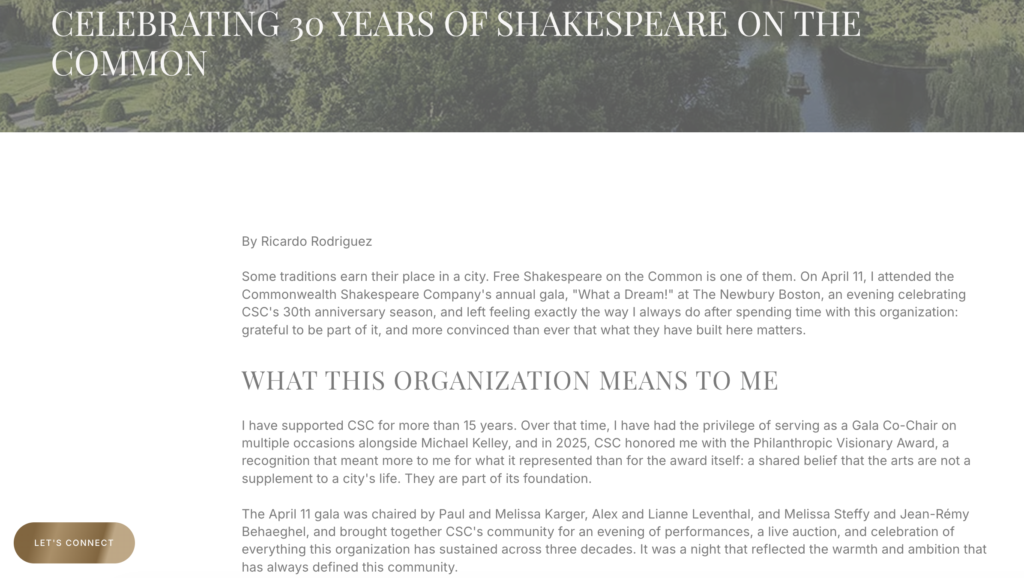The image size is (1024, 578).
Task: Click the Behaeghel surname in last paragraph
Action: click(x=272, y=532)
